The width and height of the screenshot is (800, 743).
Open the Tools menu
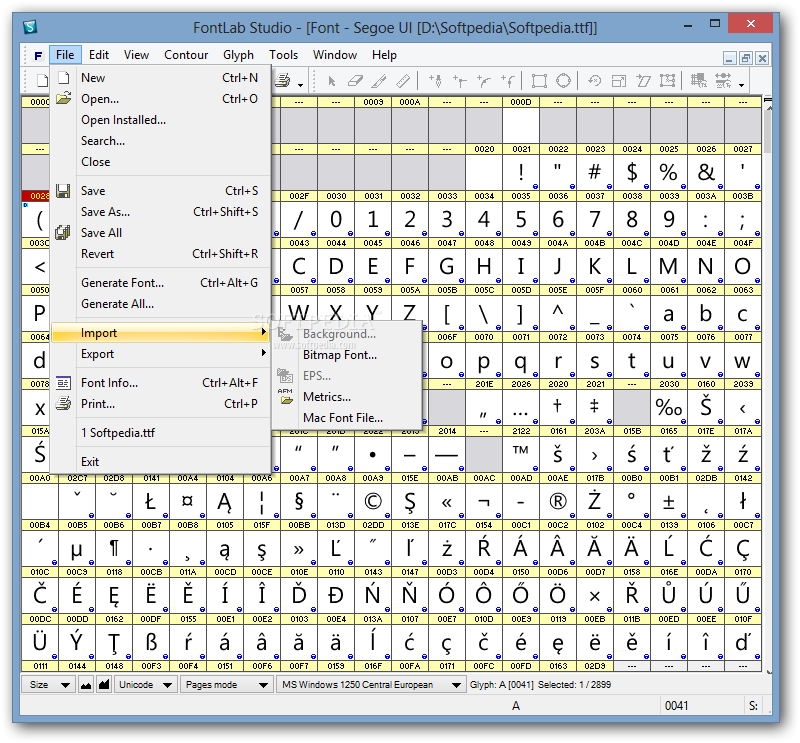point(283,55)
